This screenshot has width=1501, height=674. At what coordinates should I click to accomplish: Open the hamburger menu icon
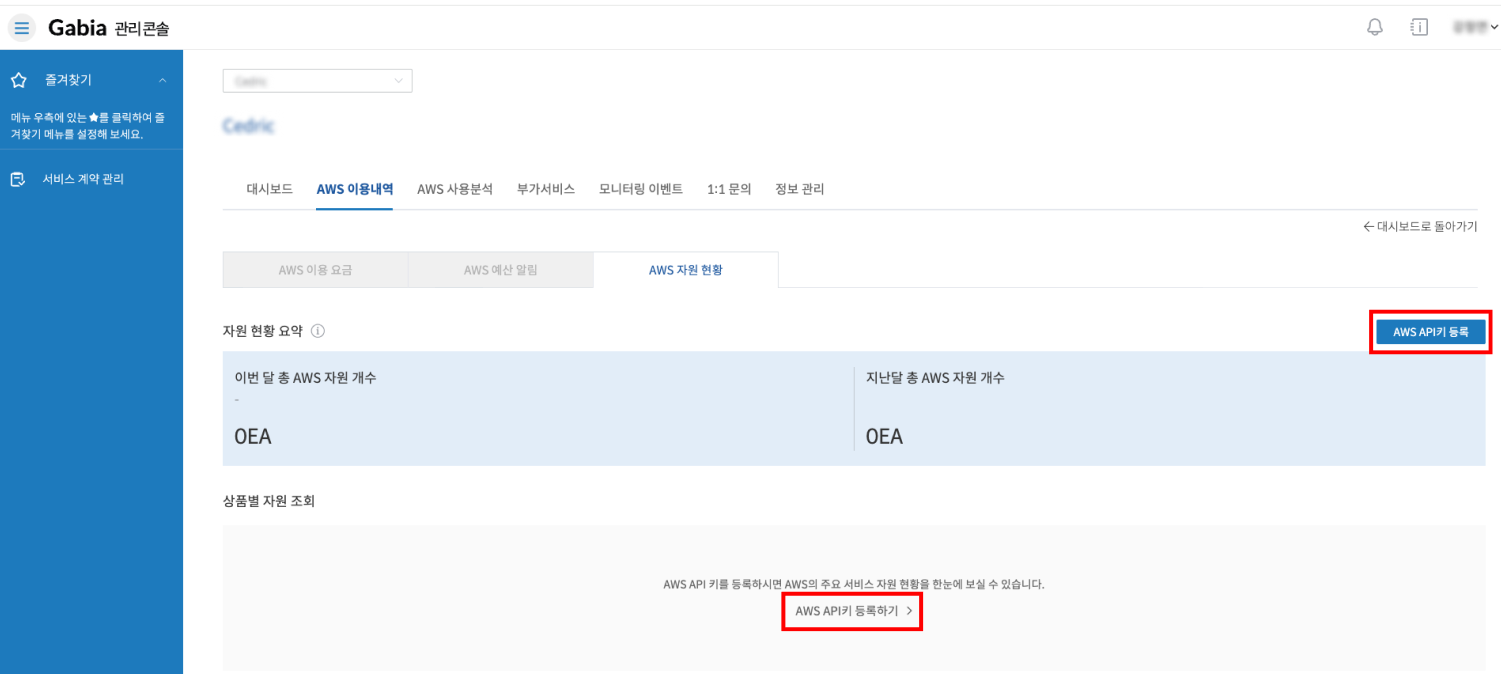click(x=22, y=28)
